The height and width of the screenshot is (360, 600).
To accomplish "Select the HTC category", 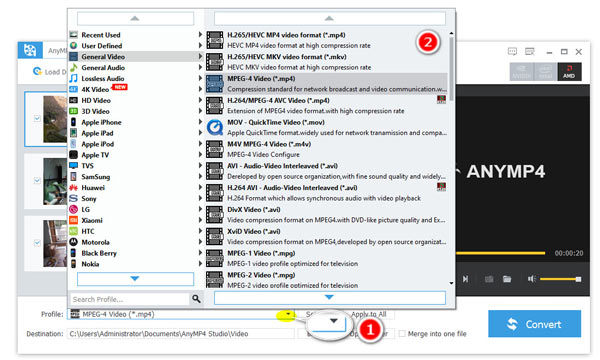I will (x=136, y=231).
